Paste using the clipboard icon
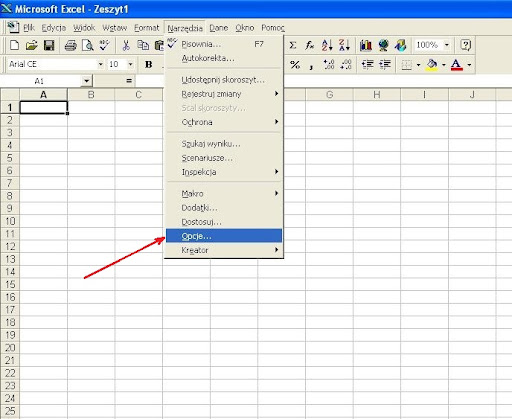 pyautogui.click(x=159, y=45)
